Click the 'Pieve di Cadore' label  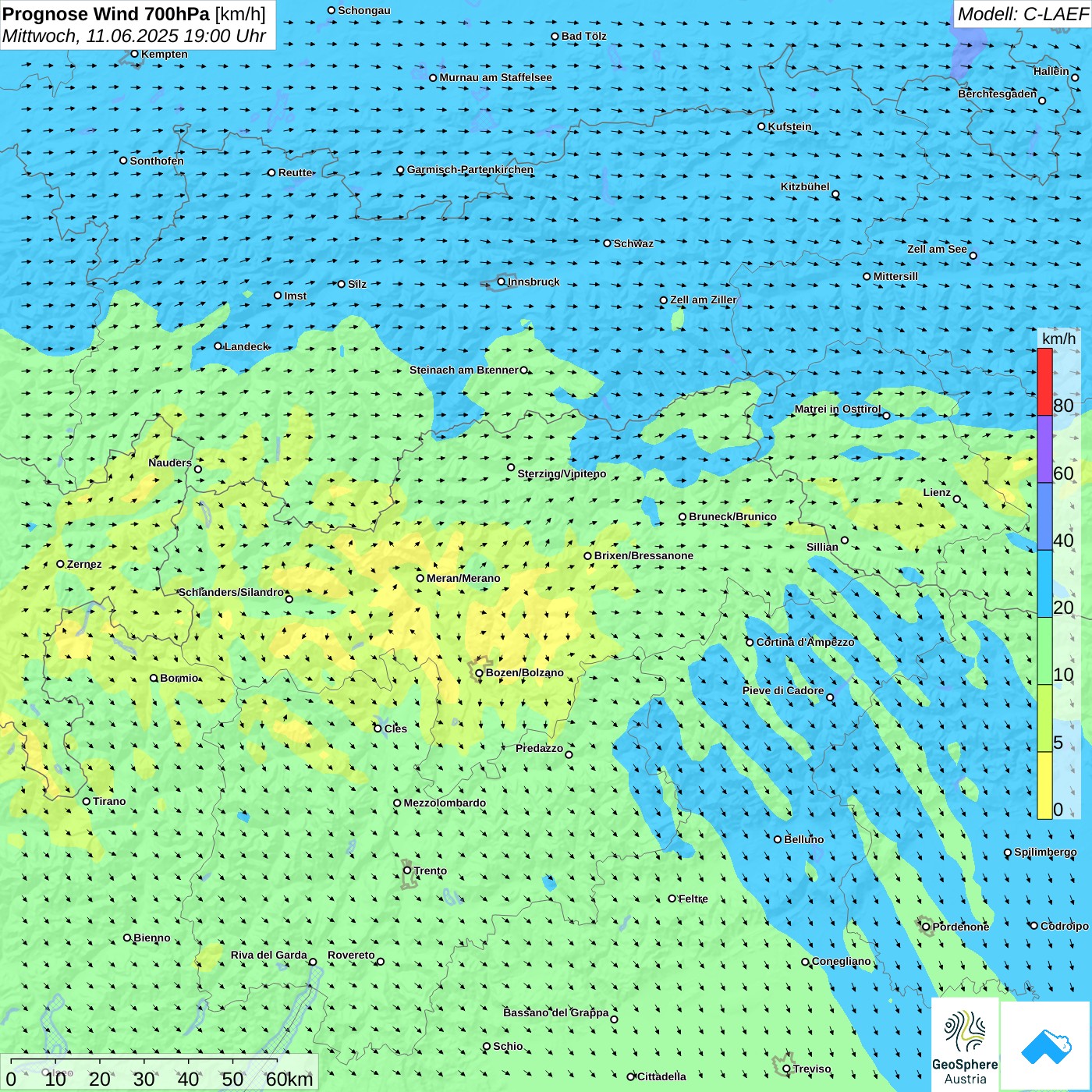pos(783,690)
